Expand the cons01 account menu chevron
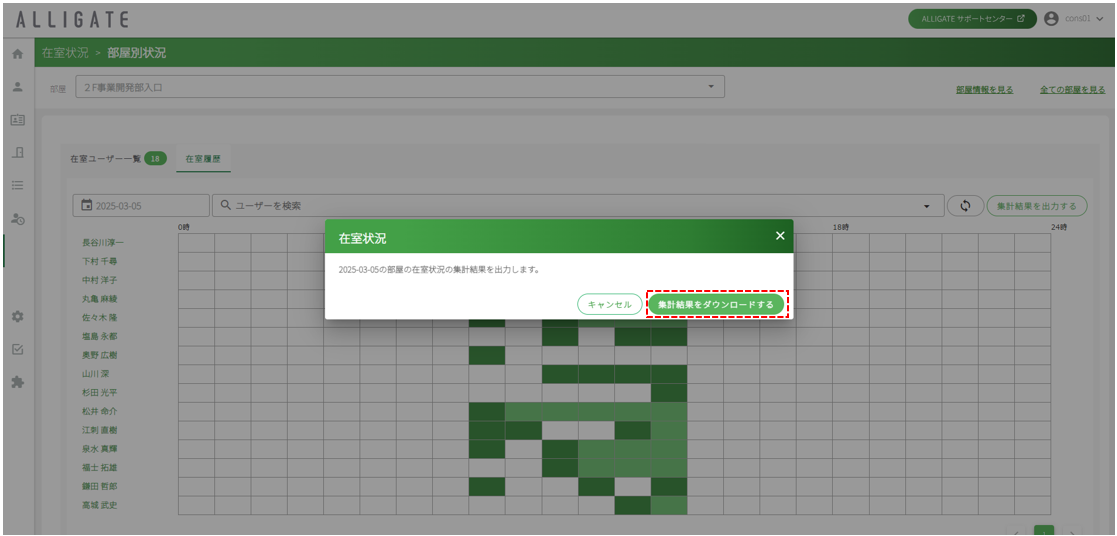 [1100, 19]
